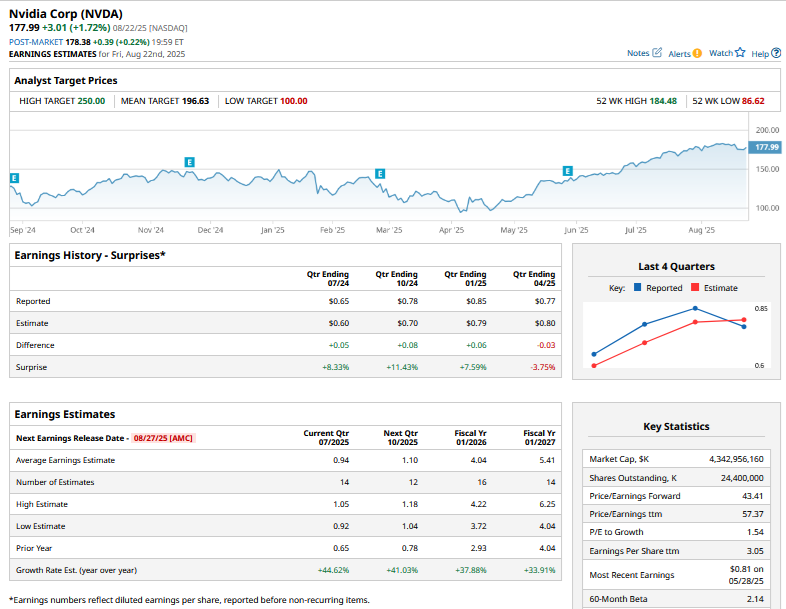The width and height of the screenshot is (786, 609).
Task: Click the 52 WK LOW 86.62 value
Action: (753, 101)
